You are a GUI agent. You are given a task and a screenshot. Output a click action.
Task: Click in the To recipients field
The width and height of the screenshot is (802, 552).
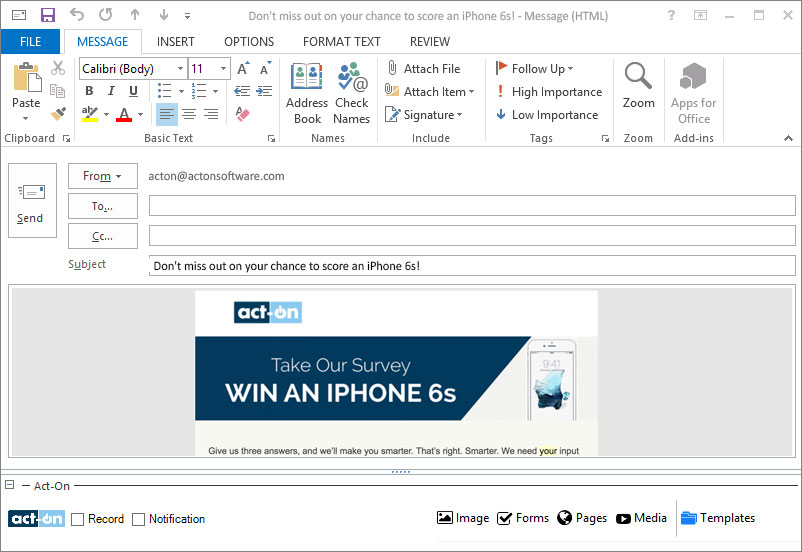click(x=472, y=206)
